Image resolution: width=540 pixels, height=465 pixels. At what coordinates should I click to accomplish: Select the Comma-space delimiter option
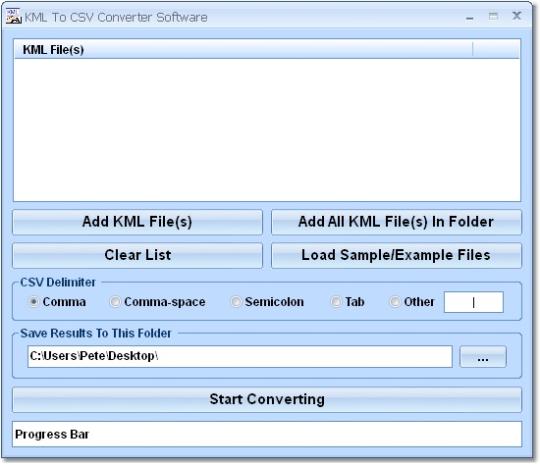pyautogui.click(x=115, y=302)
